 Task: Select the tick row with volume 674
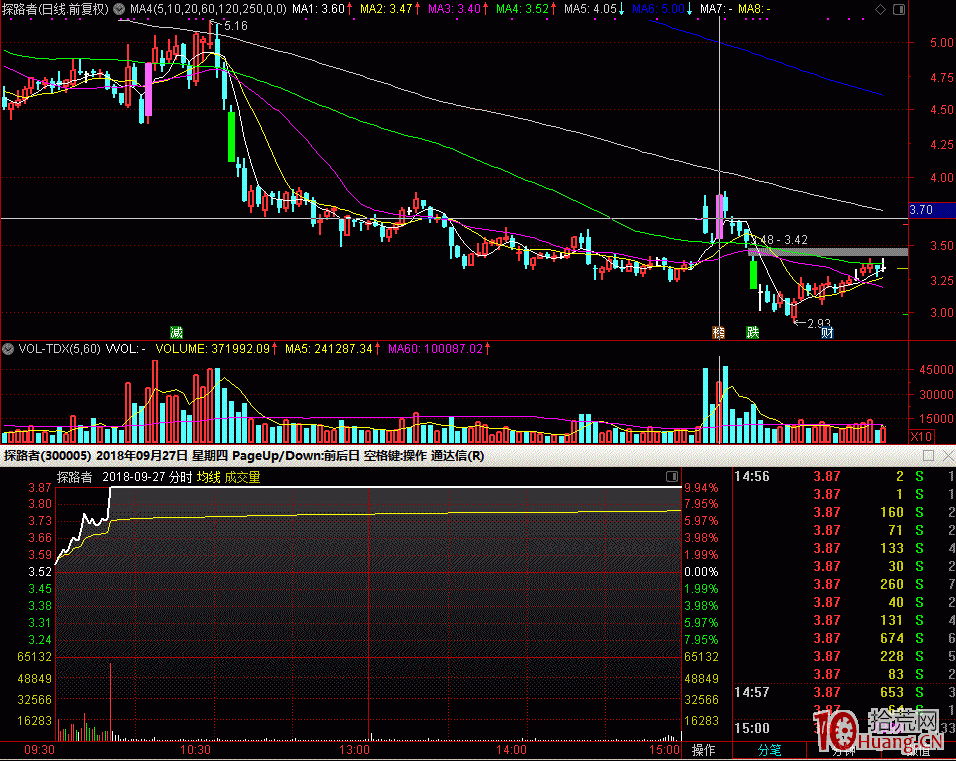[x=844, y=638]
